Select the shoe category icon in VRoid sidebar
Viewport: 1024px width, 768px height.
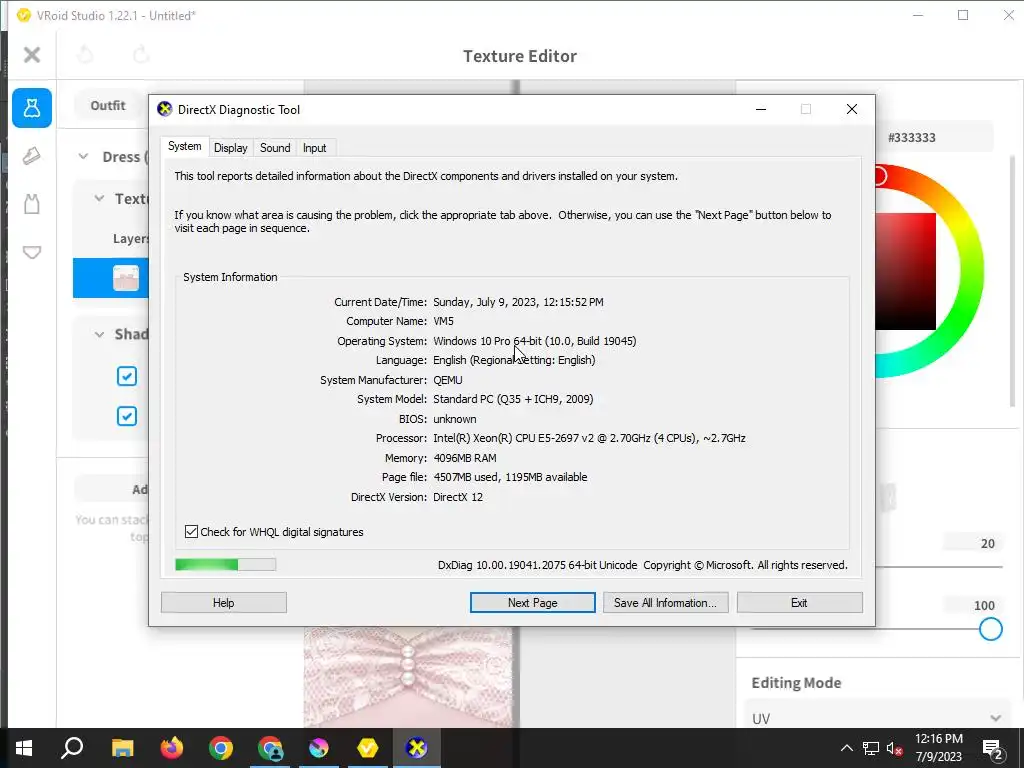[x=31, y=155]
